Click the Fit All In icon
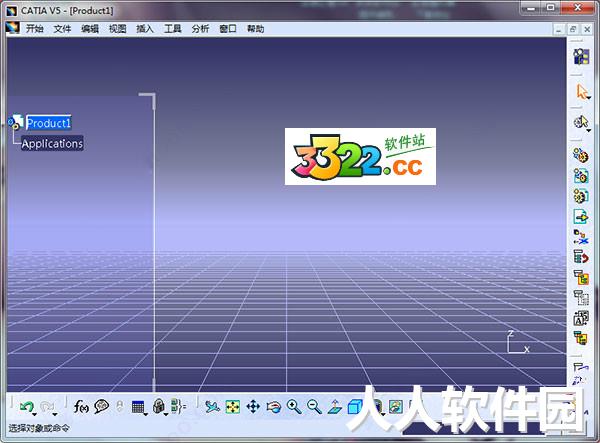The image size is (600, 443). click(x=233, y=407)
